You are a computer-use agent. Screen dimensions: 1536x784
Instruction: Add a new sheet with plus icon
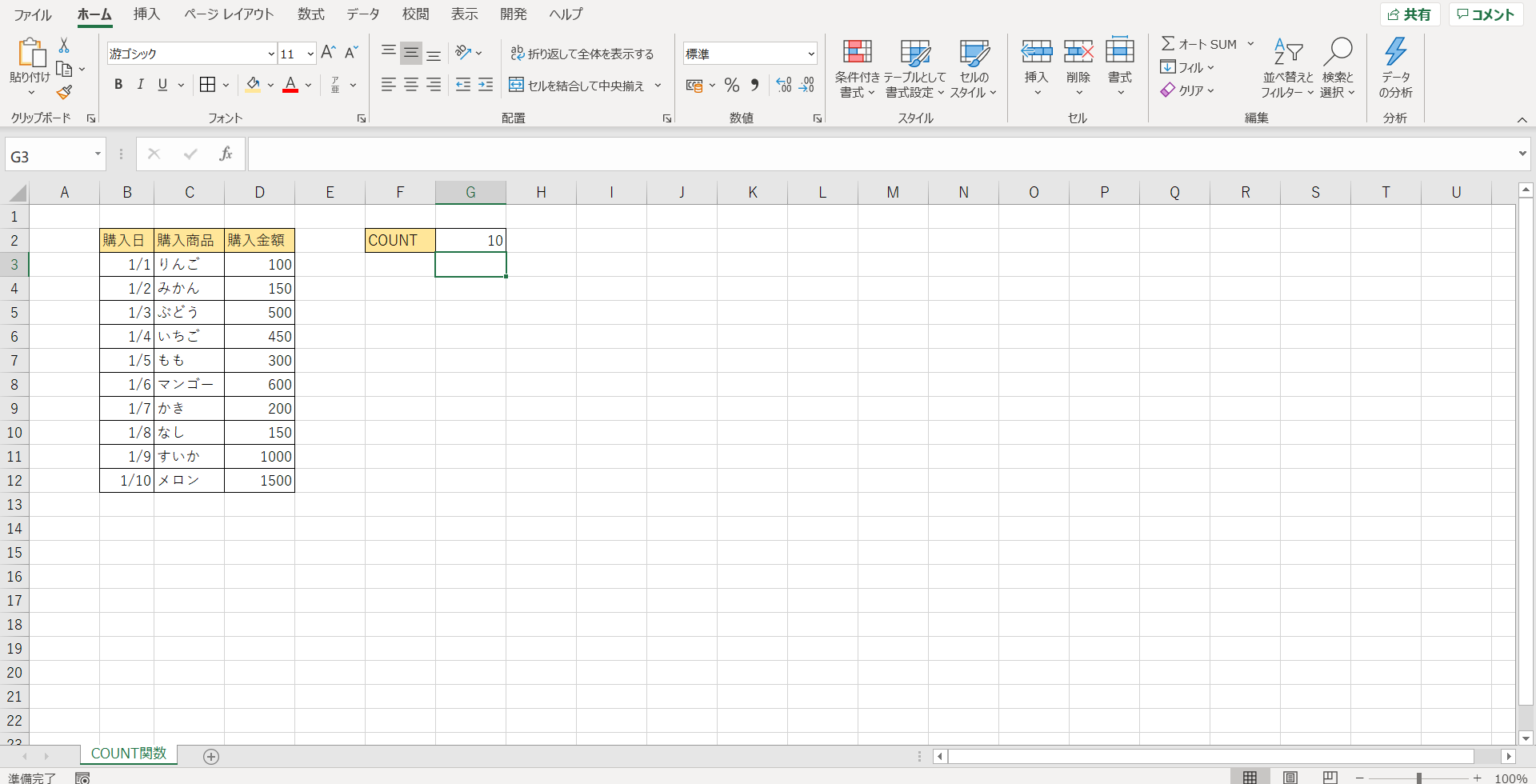(211, 756)
